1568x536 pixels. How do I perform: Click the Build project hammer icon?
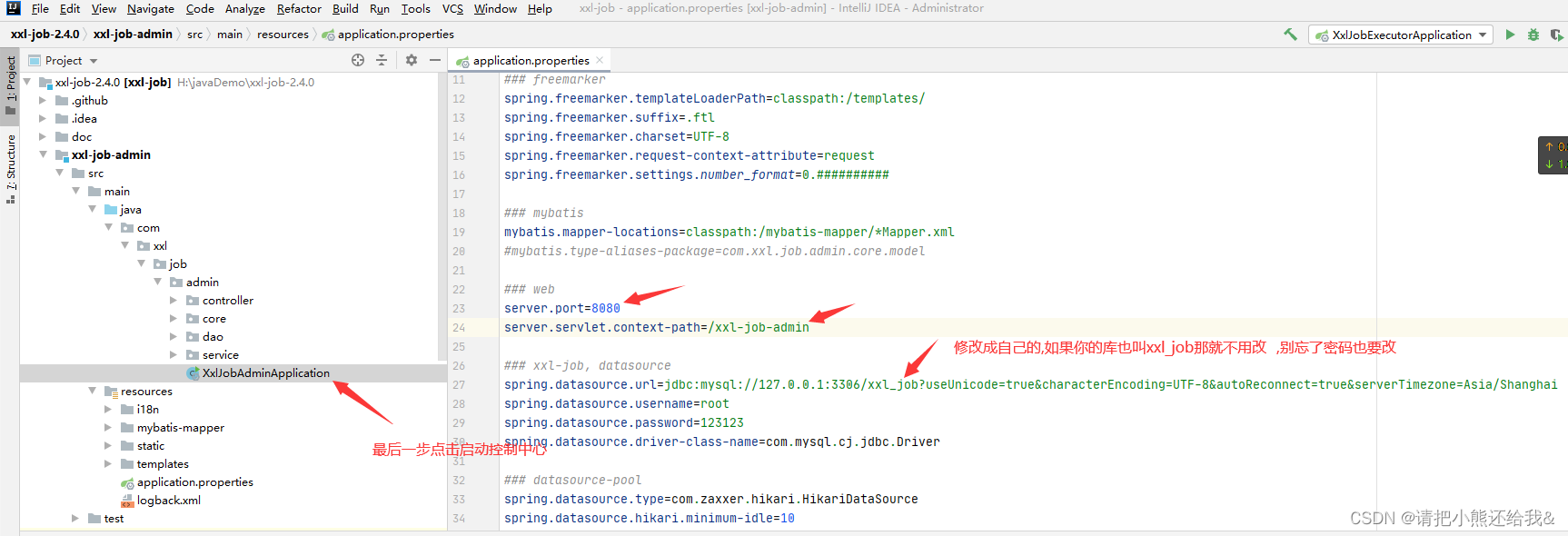[1290, 35]
